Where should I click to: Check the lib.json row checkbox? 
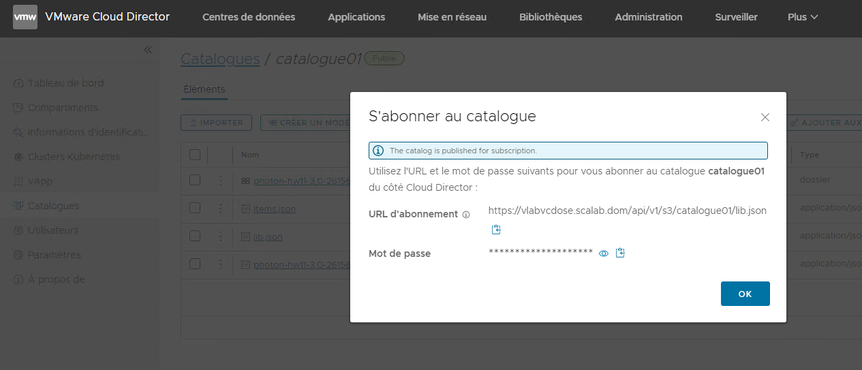(x=195, y=236)
